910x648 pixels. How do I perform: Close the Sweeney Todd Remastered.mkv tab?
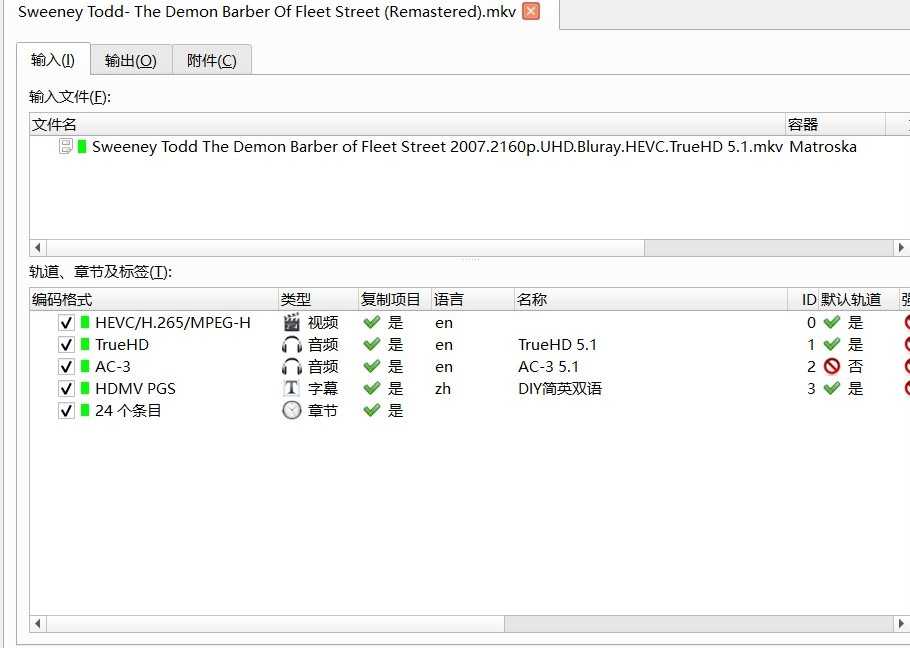(530, 11)
